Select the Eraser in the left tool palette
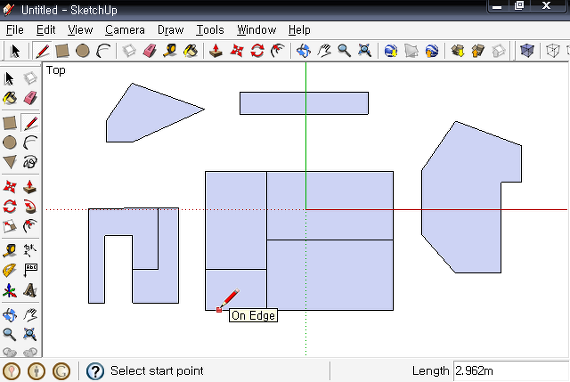 pyautogui.click(x=30, y=98)
